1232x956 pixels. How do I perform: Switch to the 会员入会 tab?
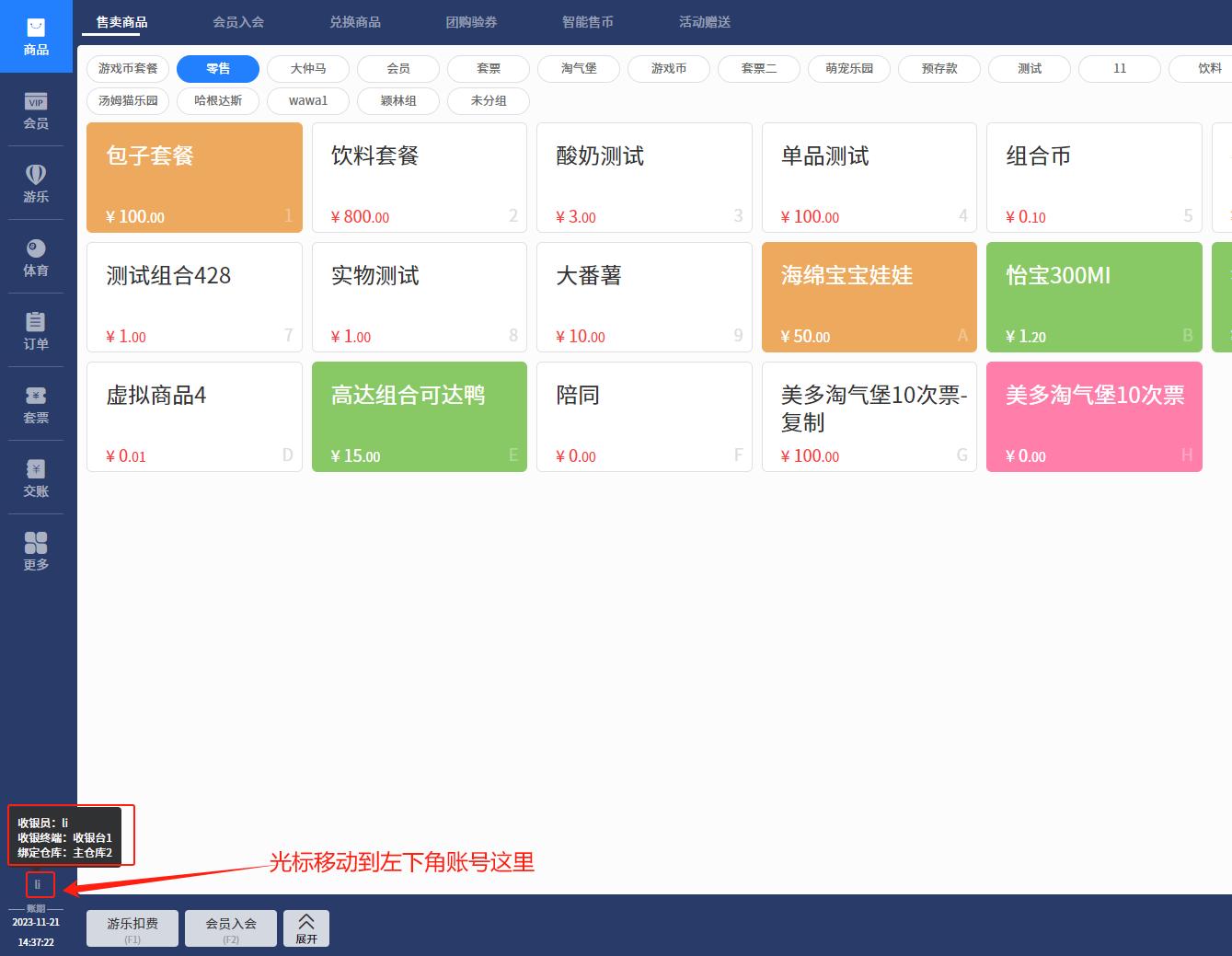pos(238,22)
